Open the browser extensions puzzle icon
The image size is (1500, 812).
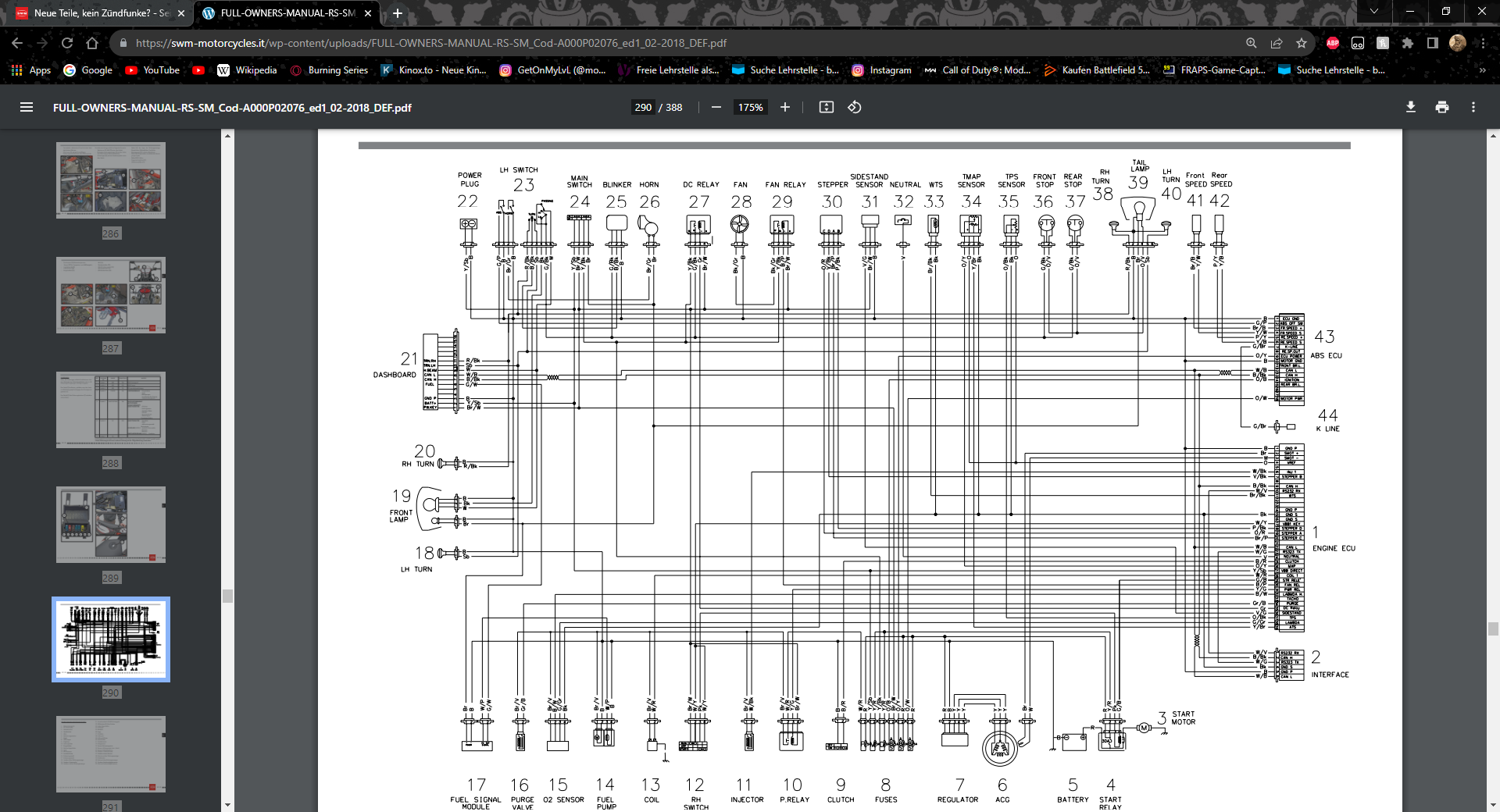coord(1408,44)
